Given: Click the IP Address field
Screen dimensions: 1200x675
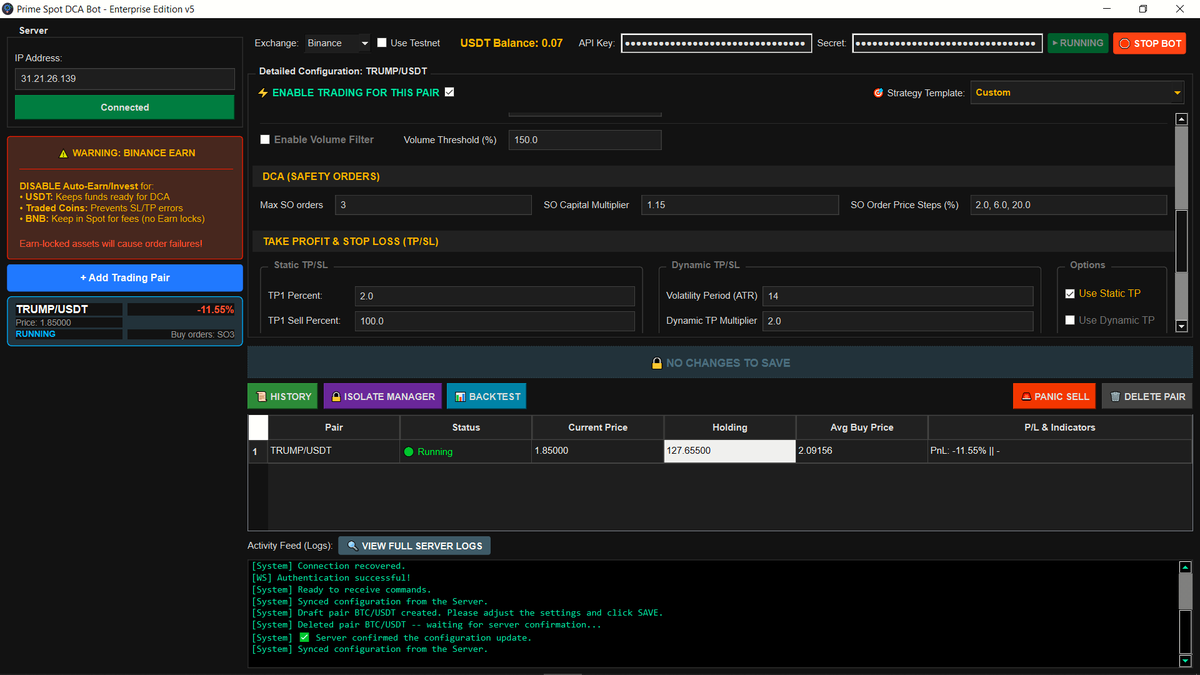Looking at the screenshot, I should [125, 79].
